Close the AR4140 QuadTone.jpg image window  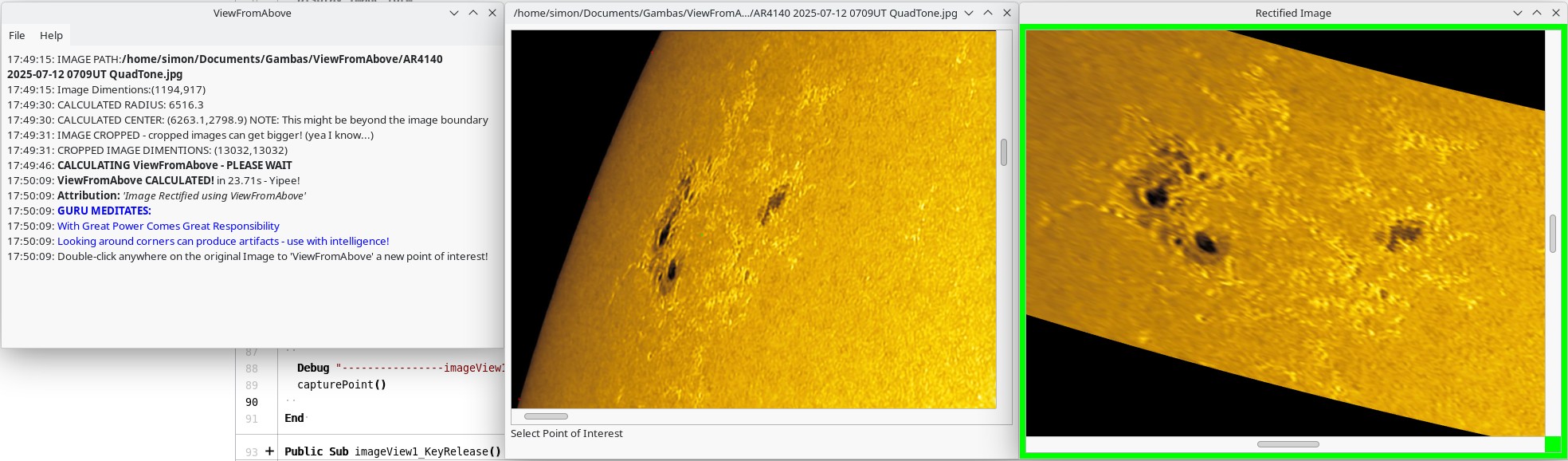click(1007, 13)
